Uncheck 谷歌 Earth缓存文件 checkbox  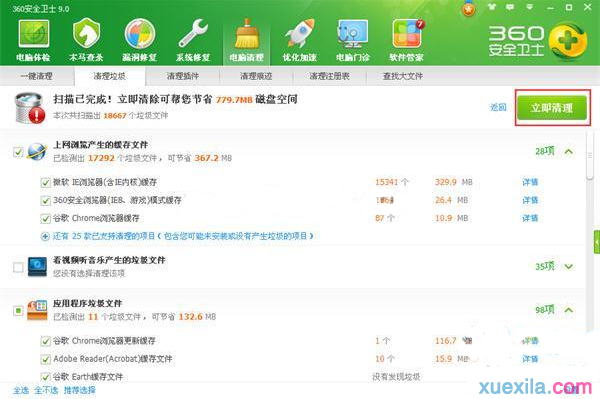coord(45,377)
